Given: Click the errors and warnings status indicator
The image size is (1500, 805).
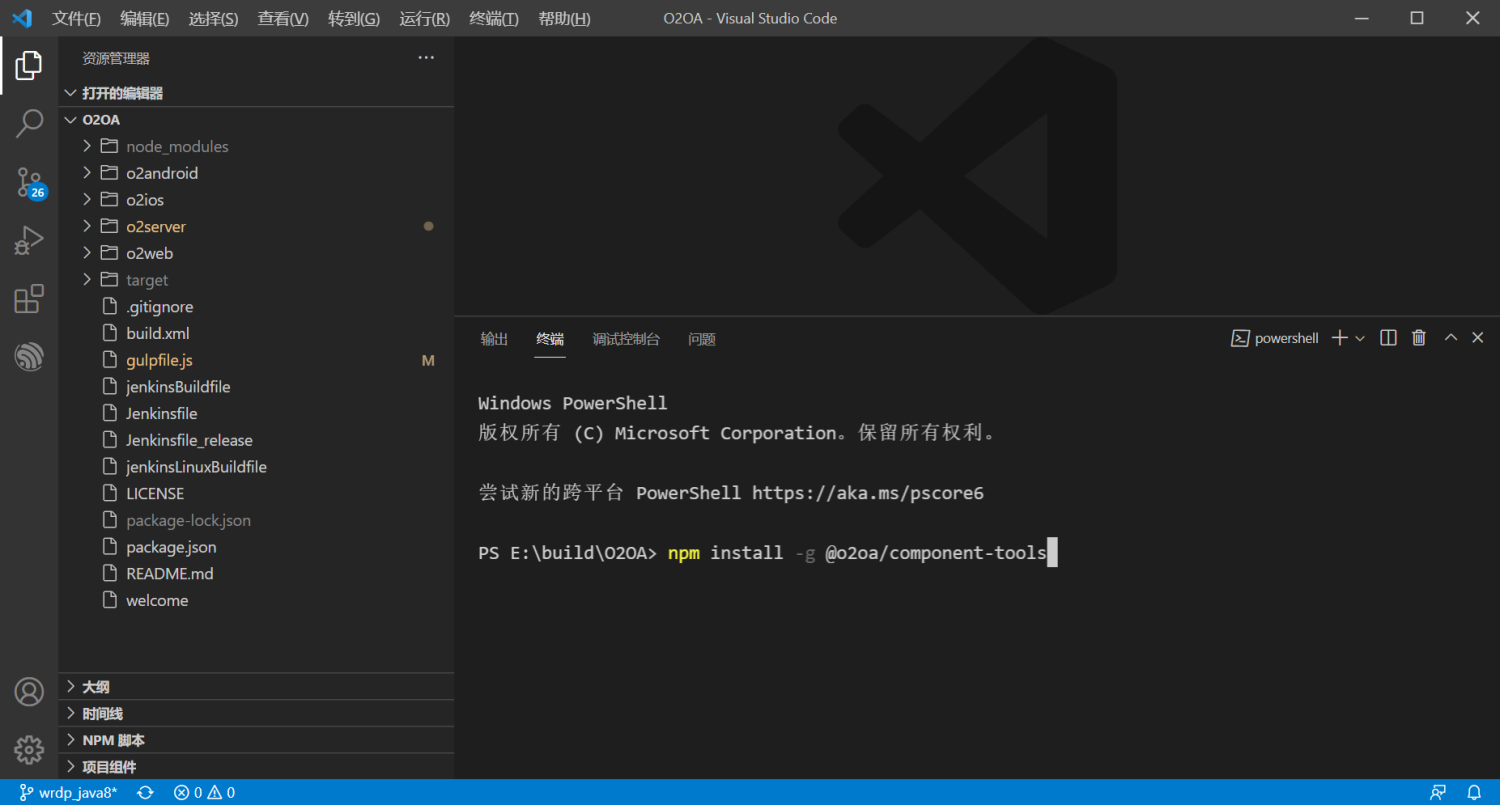Looking at the screenshot, I should click(203, 791).
